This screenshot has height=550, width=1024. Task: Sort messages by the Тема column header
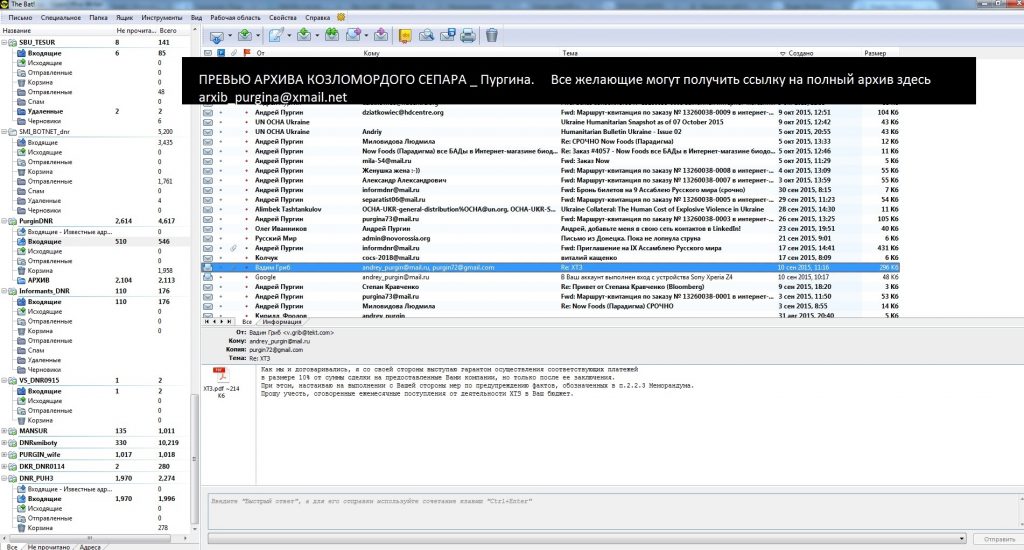coord(570,52)
